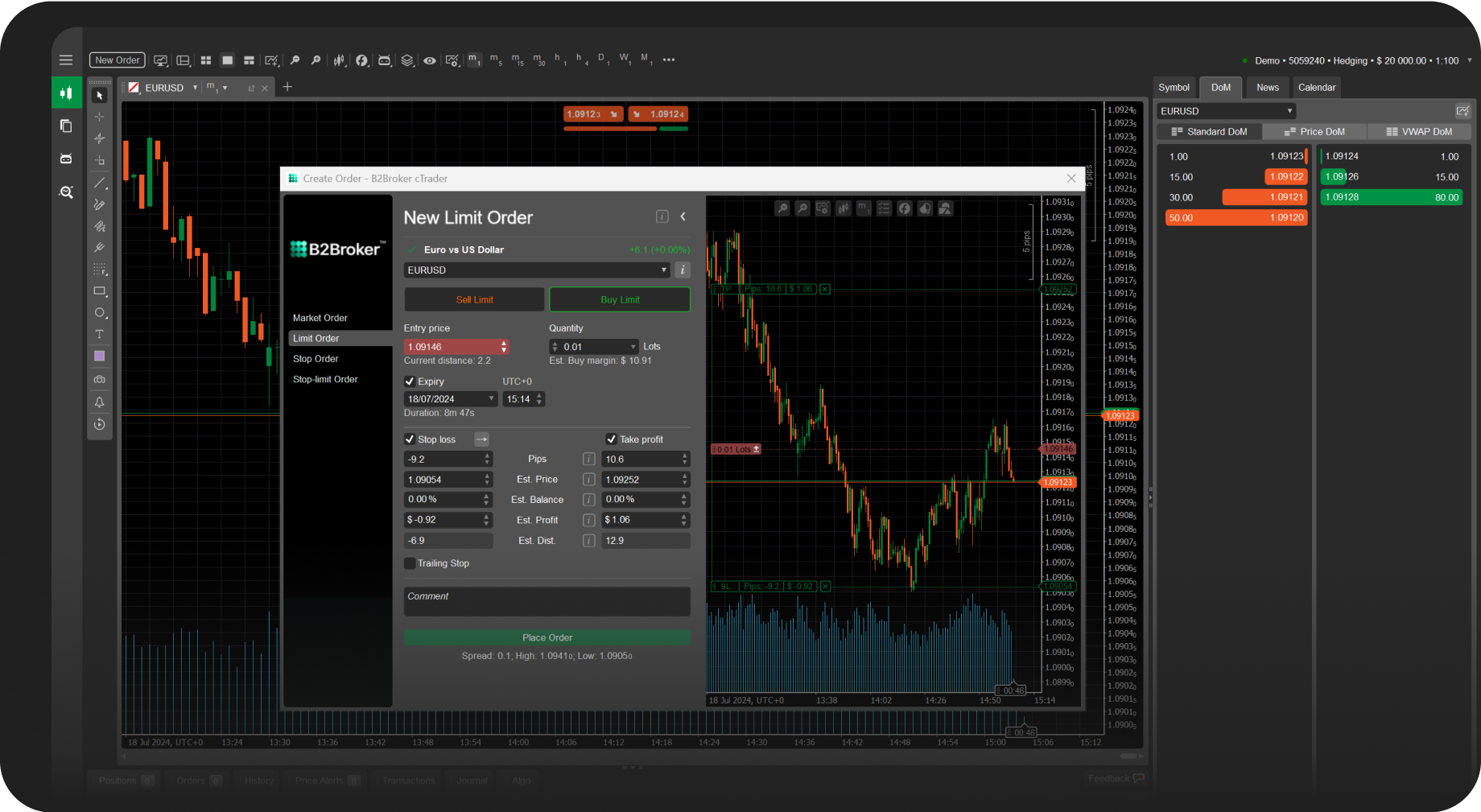Click Place Order button

pos(547,637)
